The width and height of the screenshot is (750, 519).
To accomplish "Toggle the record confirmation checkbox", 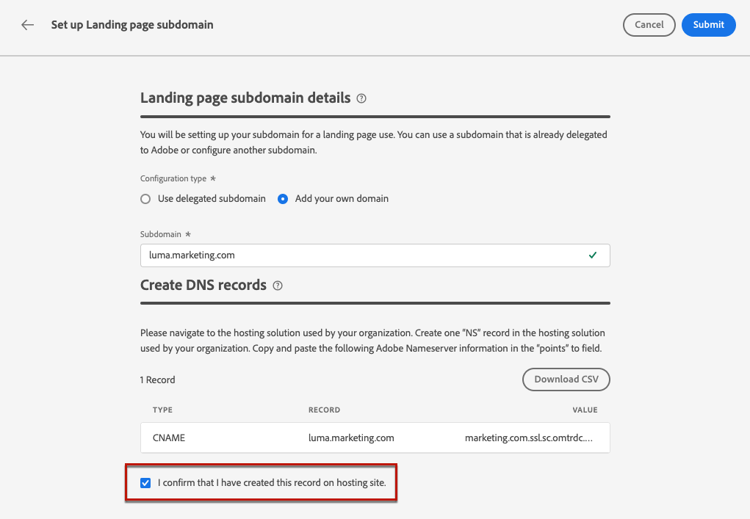I will 146,483.
